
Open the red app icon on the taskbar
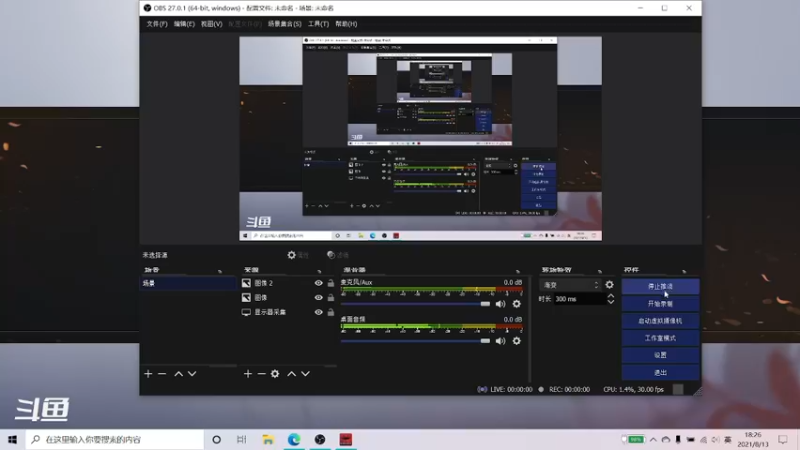[x=346, y=439]
